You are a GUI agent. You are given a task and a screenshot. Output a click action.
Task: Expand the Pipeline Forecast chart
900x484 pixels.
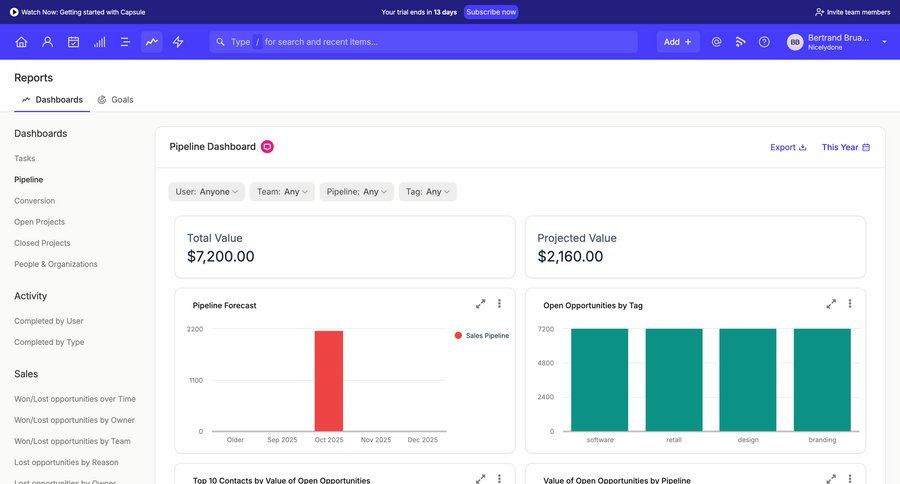480,304
